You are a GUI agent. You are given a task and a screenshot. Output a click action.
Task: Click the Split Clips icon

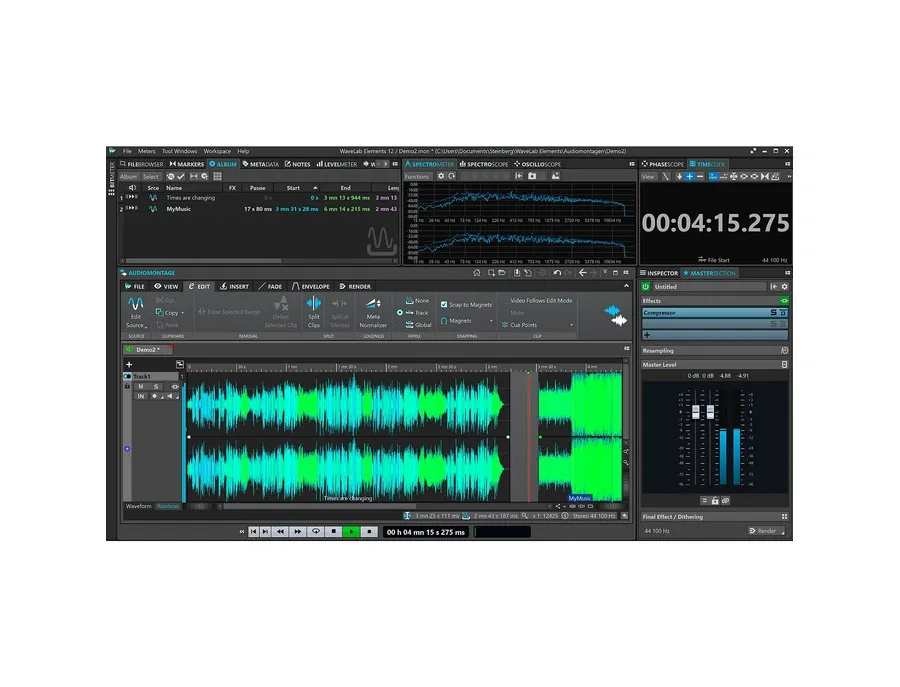point(313,303)
